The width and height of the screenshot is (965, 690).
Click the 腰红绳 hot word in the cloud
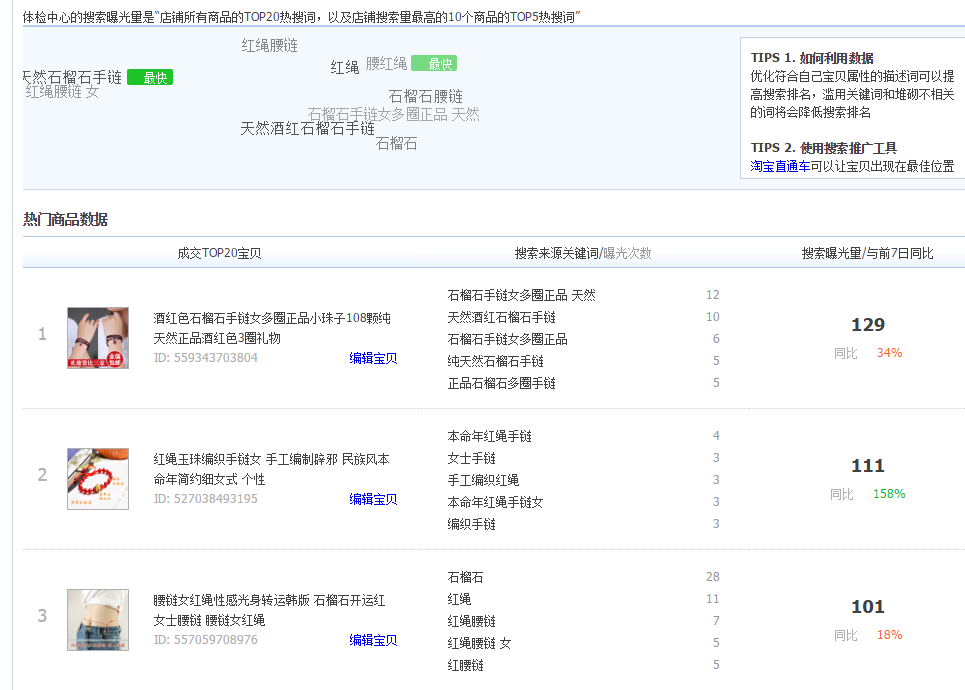point(386,64)
